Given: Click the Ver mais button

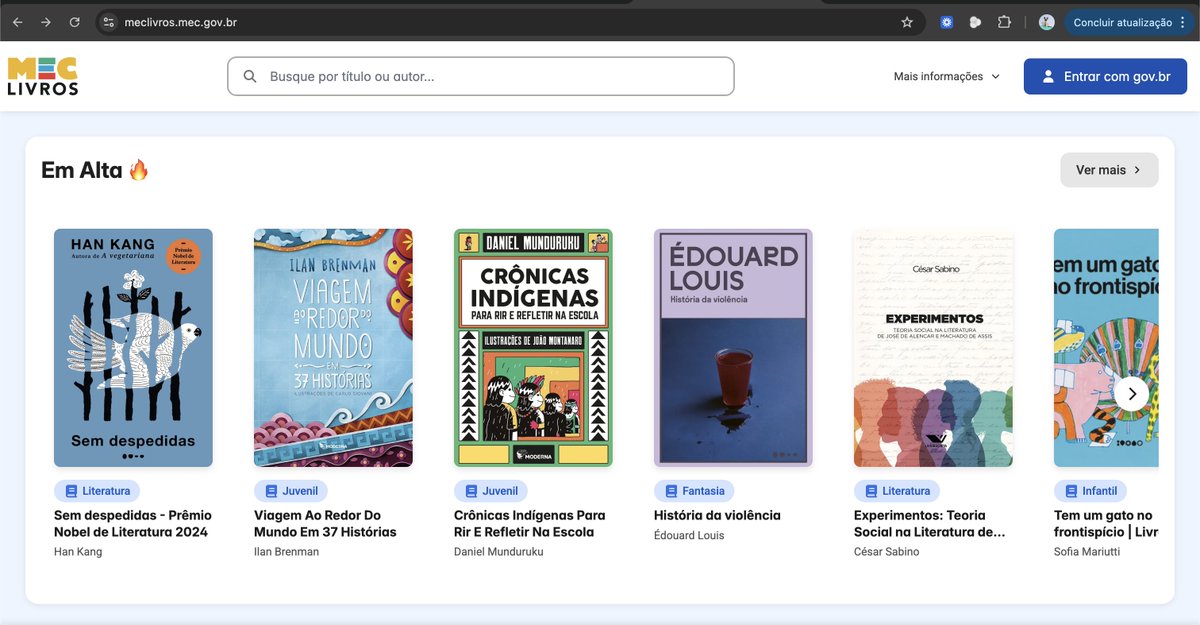Looking at the screenshot, I should pyautogui.click(x=1109, y=170).
